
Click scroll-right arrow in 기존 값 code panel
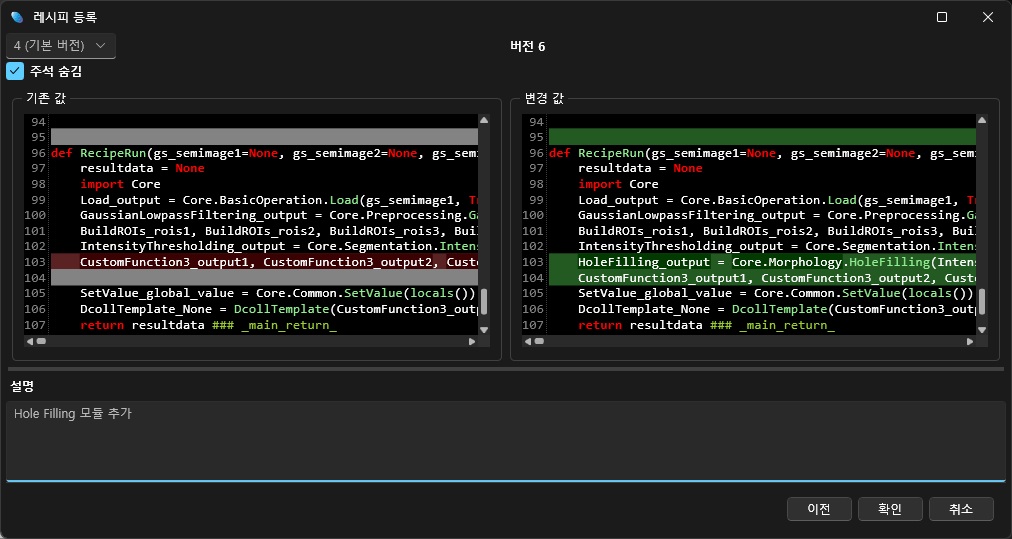472,341
